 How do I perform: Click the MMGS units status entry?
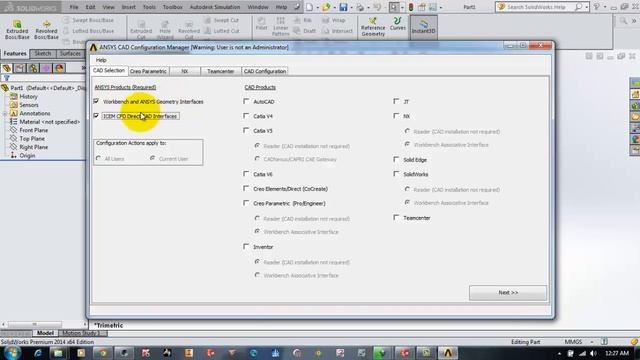click(x=573, y=342)
